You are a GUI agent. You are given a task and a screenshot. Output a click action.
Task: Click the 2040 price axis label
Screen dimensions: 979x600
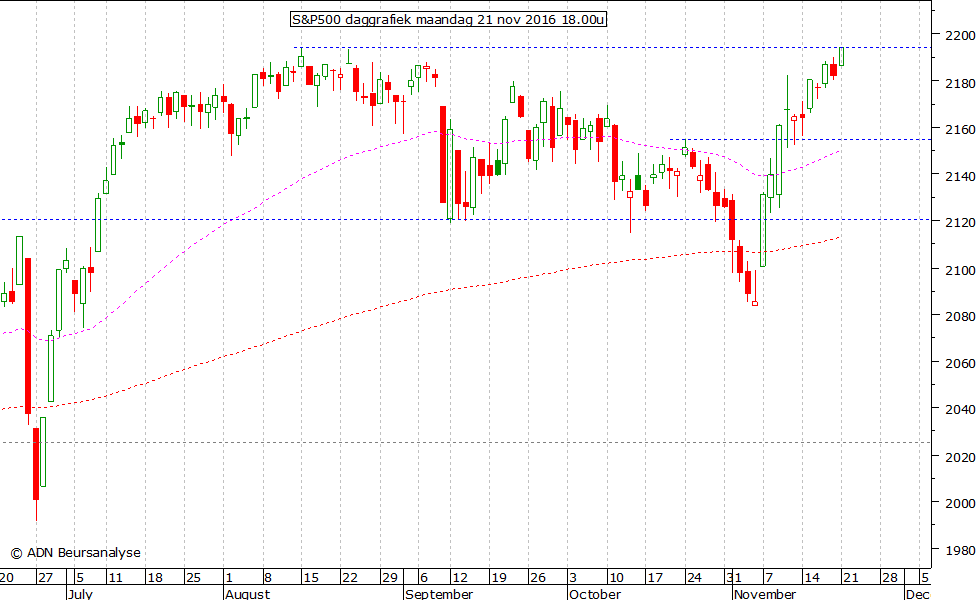click(960, 410)
